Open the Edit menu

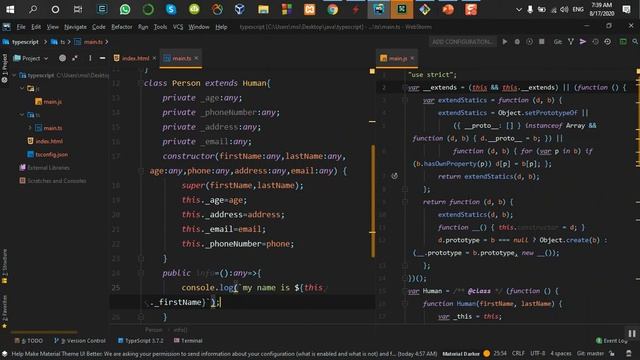pyautogui.click(x=36, y=27)
